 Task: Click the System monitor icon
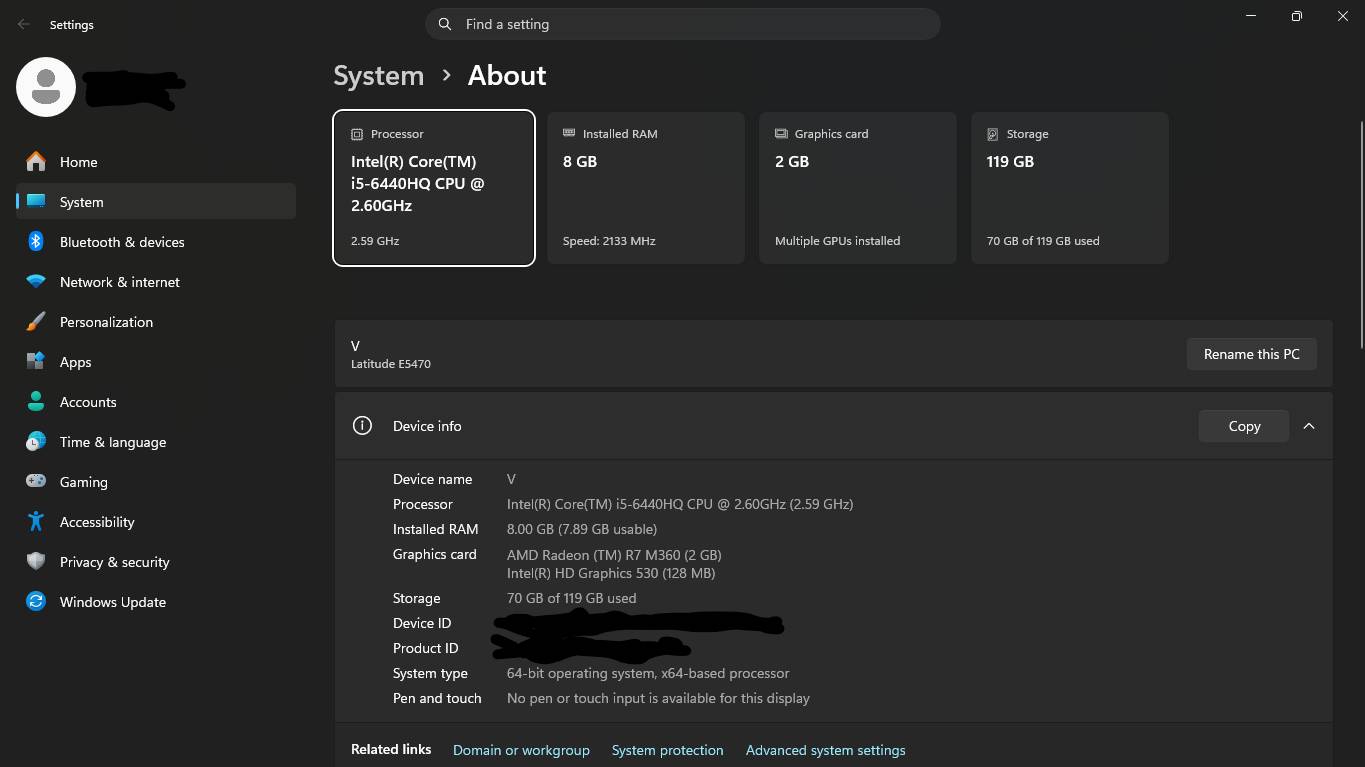click(36, 201)
